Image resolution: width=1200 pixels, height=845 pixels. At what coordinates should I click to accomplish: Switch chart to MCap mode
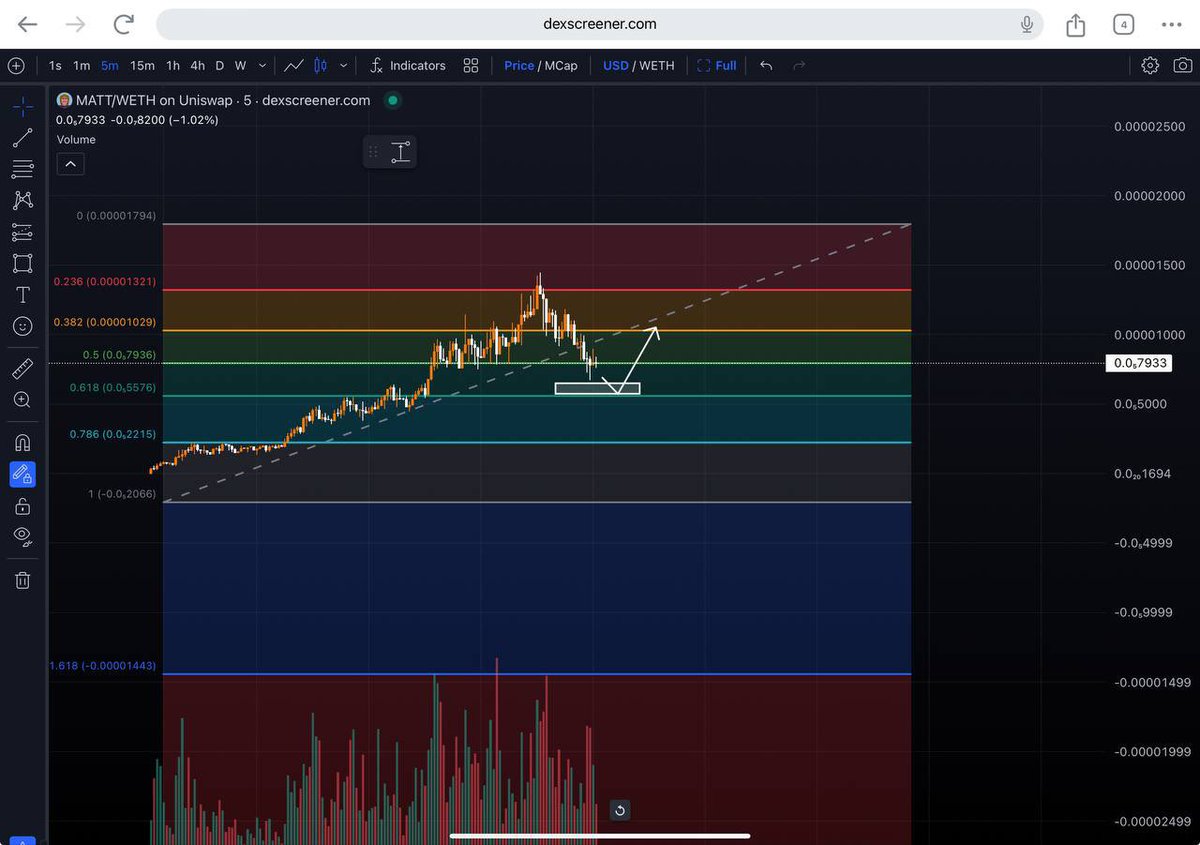[561, 66]
